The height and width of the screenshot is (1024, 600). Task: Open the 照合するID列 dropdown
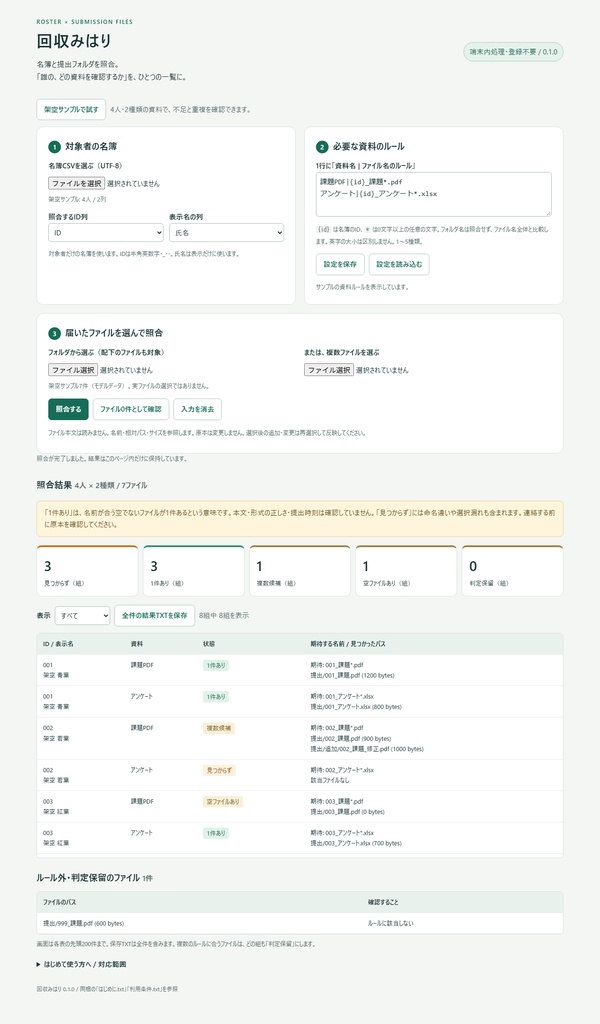coord(106,232)
